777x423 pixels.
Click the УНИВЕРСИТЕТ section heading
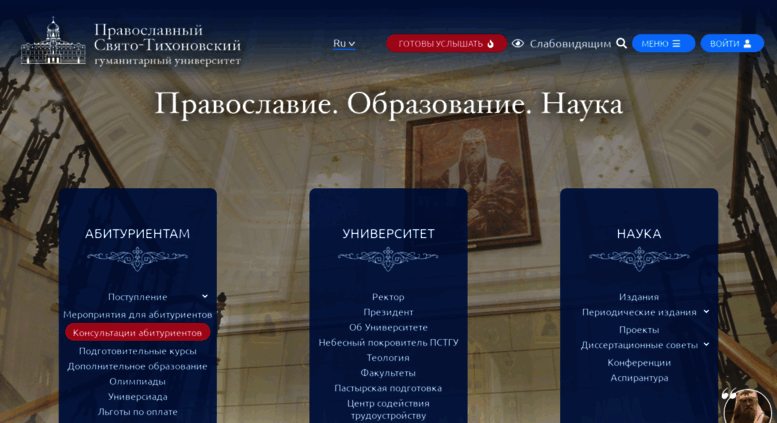click(x=388, y=234)
